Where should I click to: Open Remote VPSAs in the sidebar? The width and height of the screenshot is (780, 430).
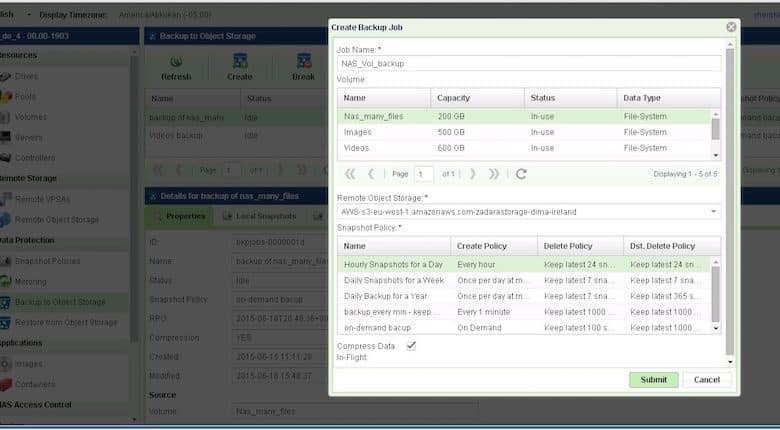pos(42,199)
